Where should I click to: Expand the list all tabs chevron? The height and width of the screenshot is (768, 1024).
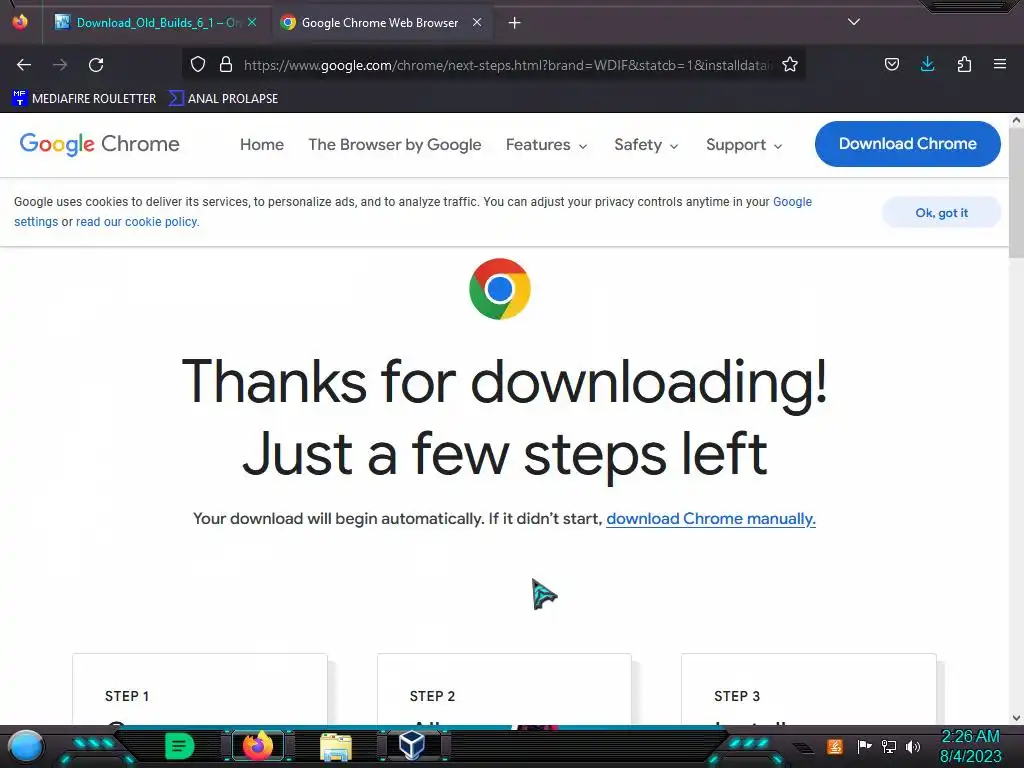pyautogui.click(x=854, y=22)
